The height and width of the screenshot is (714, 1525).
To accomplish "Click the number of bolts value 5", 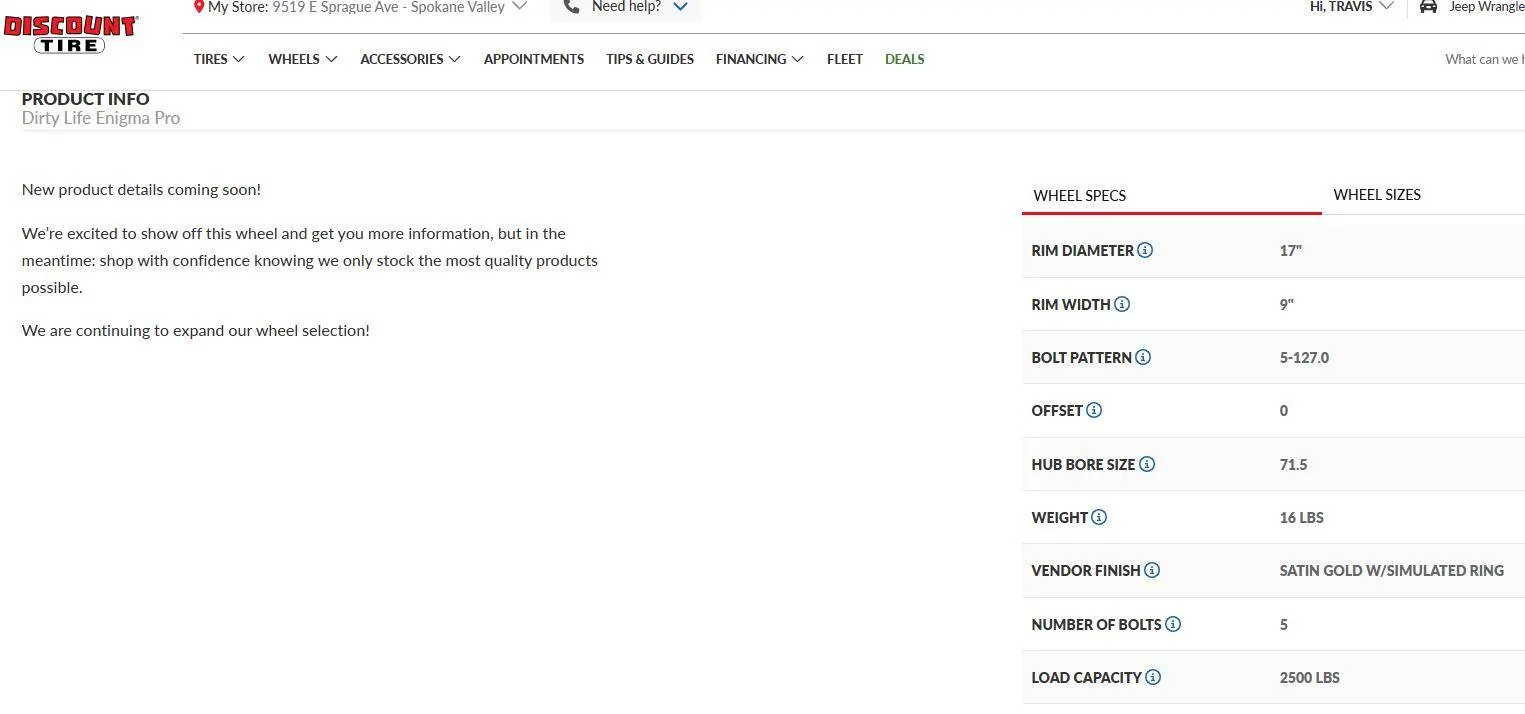I will 1284,624.
